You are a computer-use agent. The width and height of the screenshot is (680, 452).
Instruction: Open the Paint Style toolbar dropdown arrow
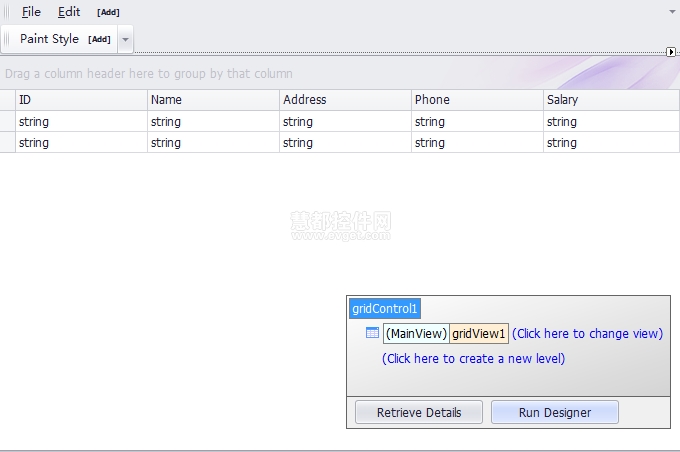[x=125, y=39]
